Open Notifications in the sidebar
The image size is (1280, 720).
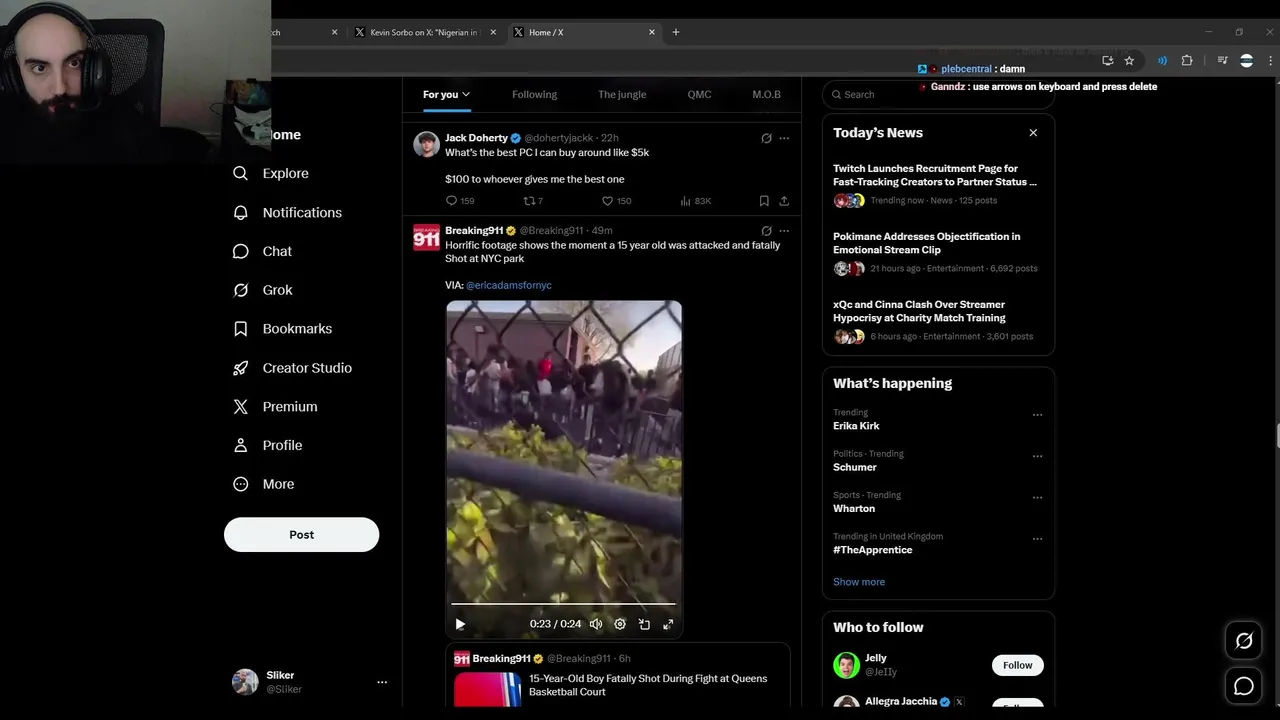point(286,212)
